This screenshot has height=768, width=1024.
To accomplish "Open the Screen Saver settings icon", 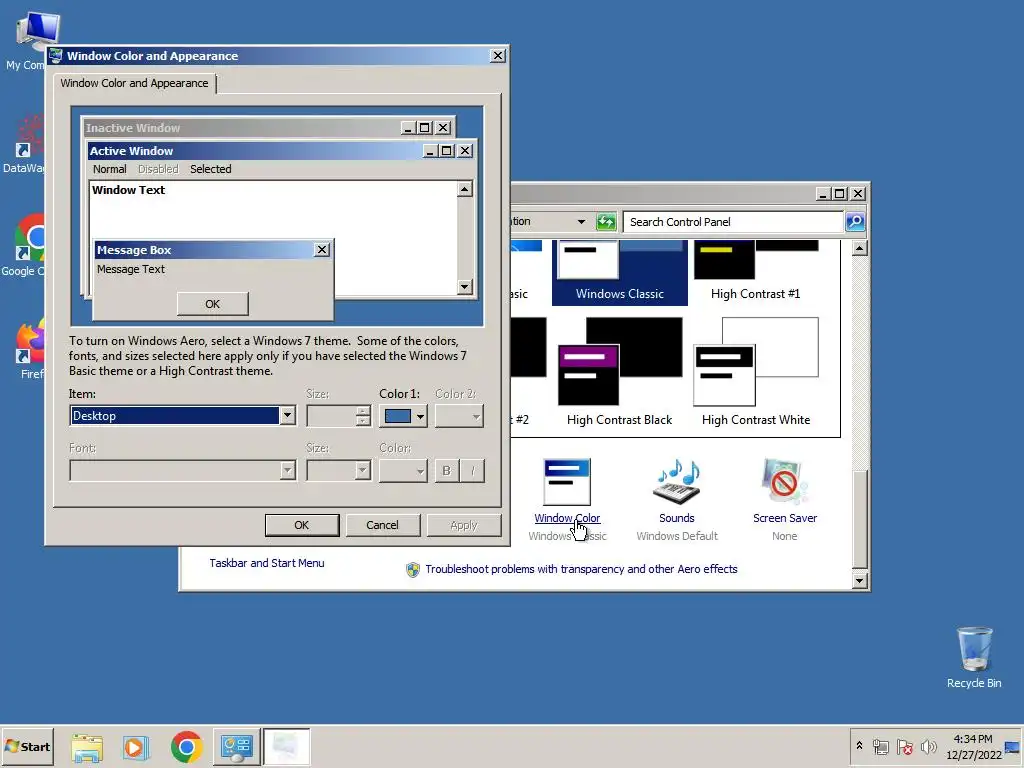I will (784, 482).
